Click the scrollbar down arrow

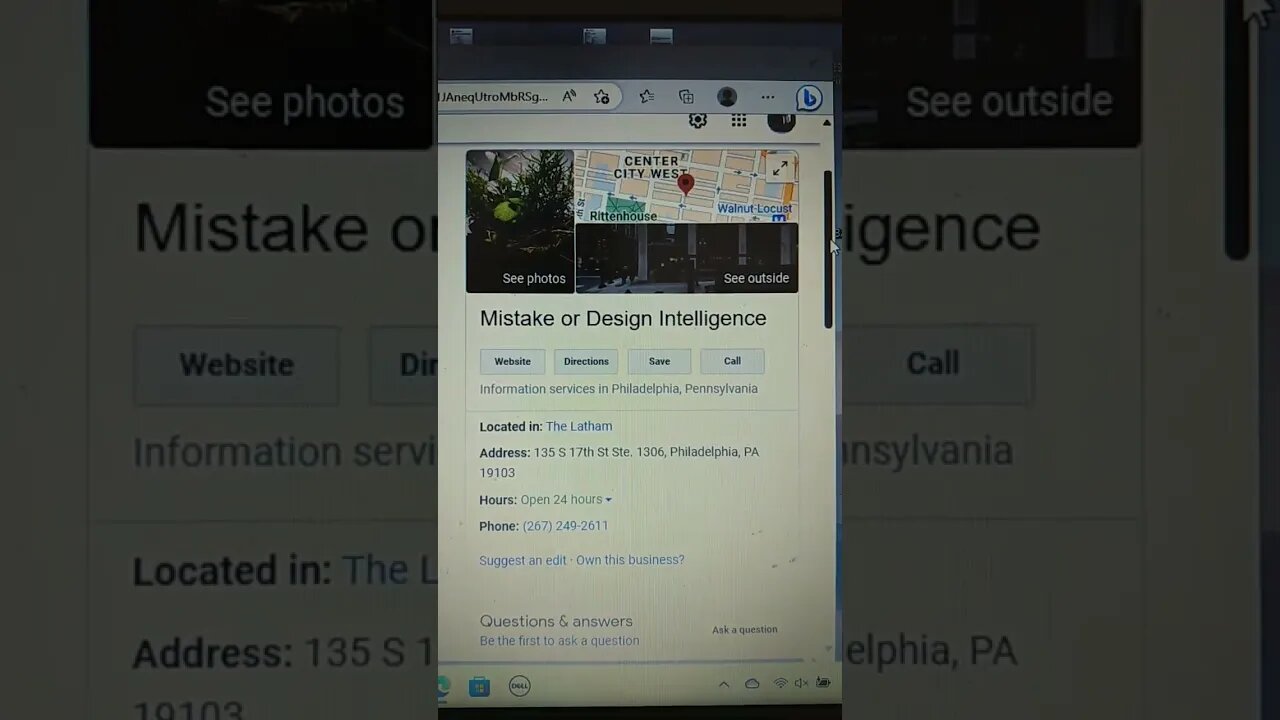(x=827, y=649)
